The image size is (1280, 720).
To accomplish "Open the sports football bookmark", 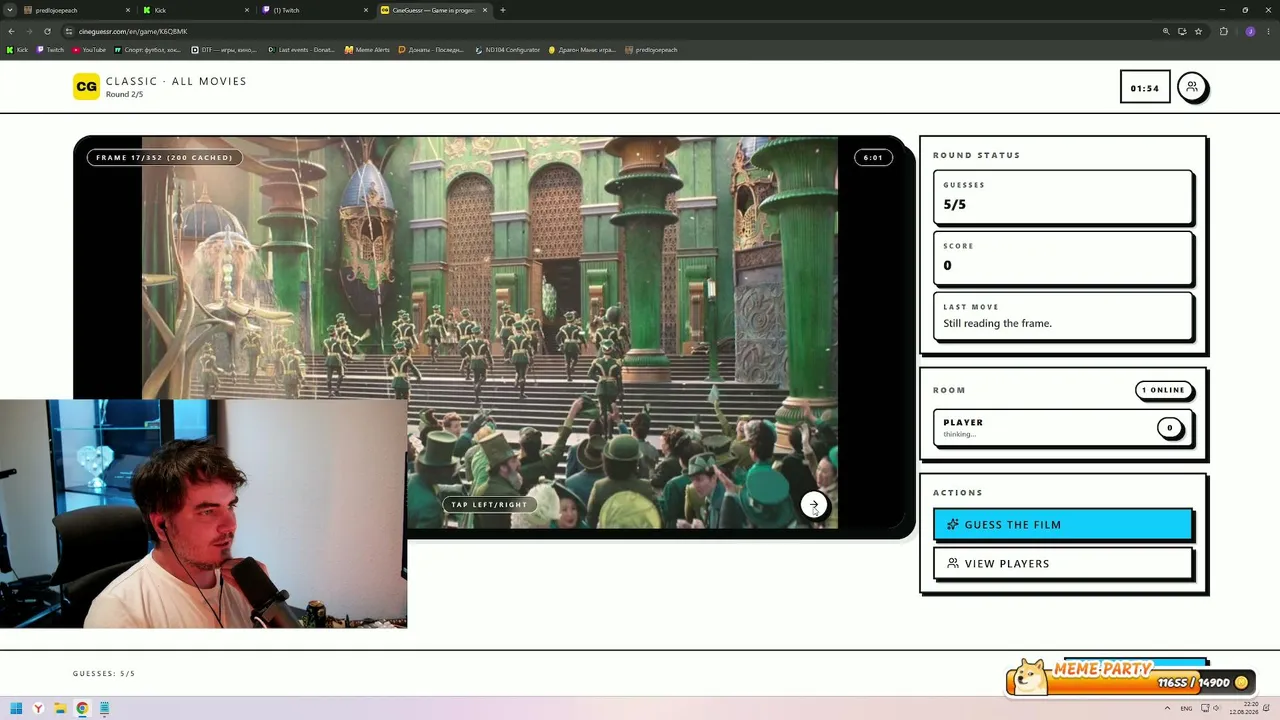I will [148, 50].
